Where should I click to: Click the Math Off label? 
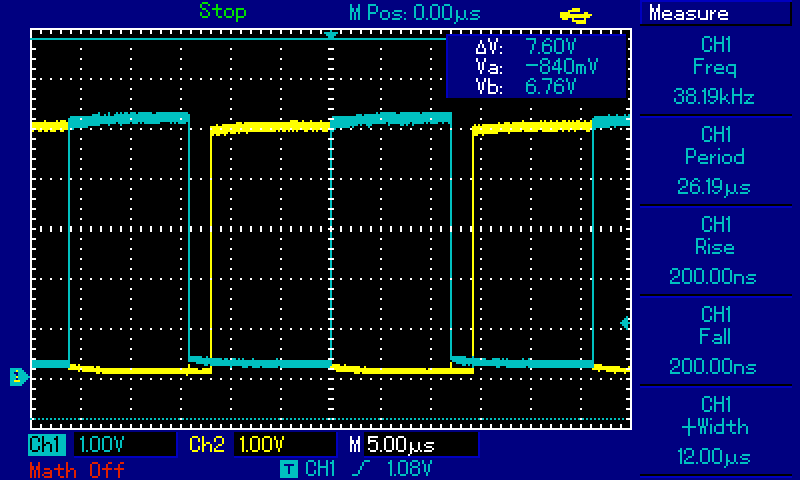(x=77, y=470)
